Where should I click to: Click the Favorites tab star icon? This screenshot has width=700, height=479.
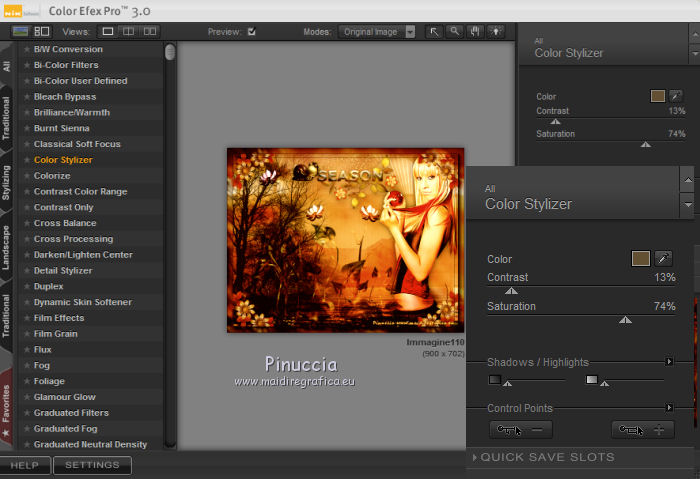6,433
